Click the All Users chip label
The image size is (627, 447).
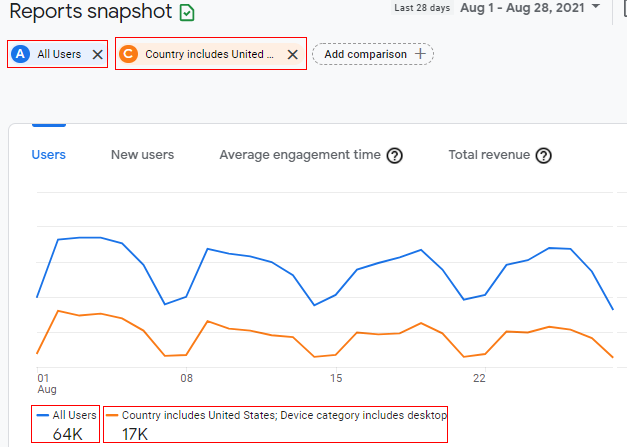pos(59,54)
